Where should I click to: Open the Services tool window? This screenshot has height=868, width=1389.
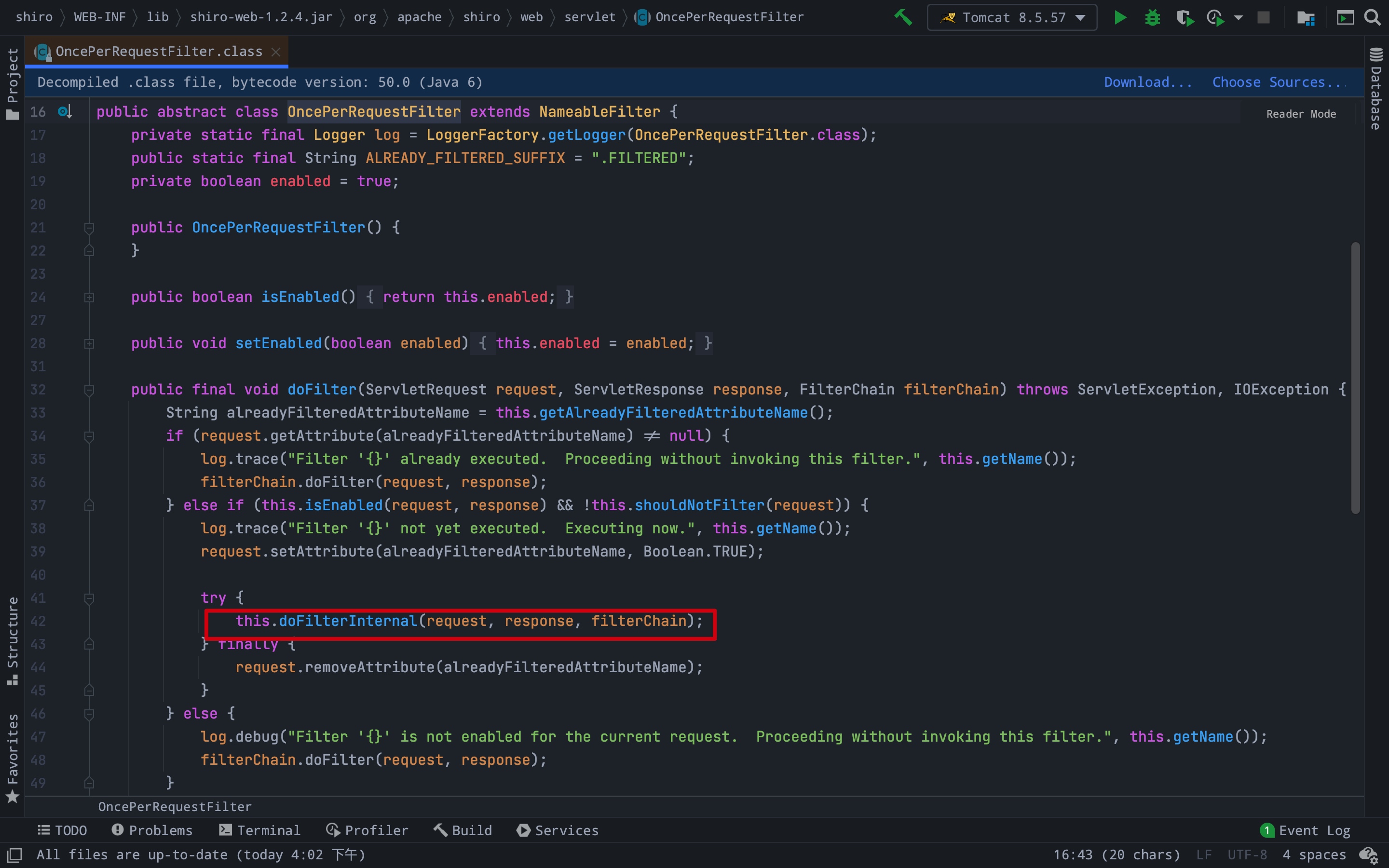558,830
